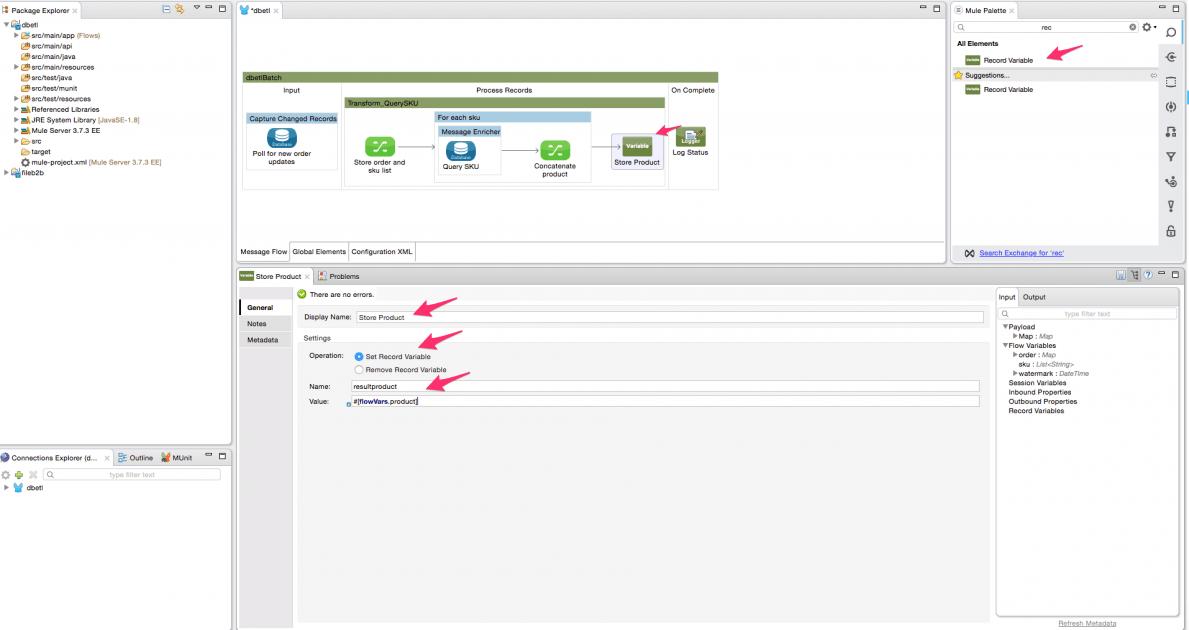Click the Scopes category icon in the palette sidebar
Image resolution: width=1189 pixels, height=630 pixels.
1171,82
